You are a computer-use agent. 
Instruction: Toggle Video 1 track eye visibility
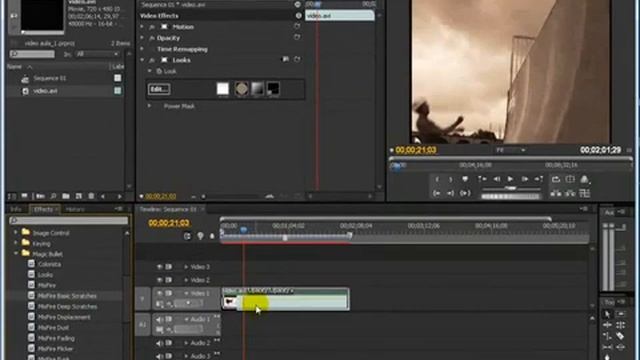(159, 293)
